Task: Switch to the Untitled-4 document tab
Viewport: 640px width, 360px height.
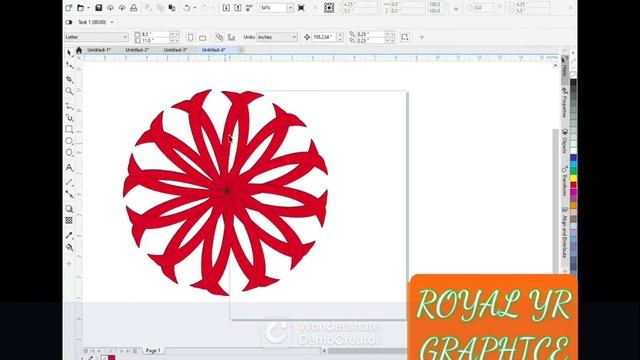Action: [213, 50]
